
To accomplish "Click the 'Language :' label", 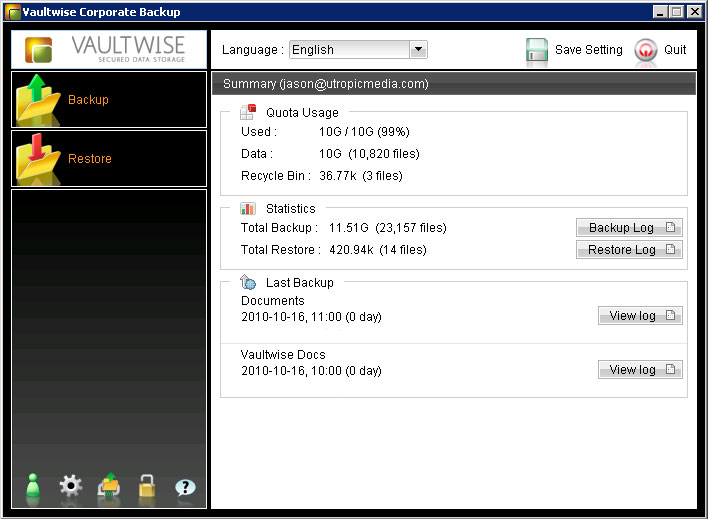I will coord(252,50).
